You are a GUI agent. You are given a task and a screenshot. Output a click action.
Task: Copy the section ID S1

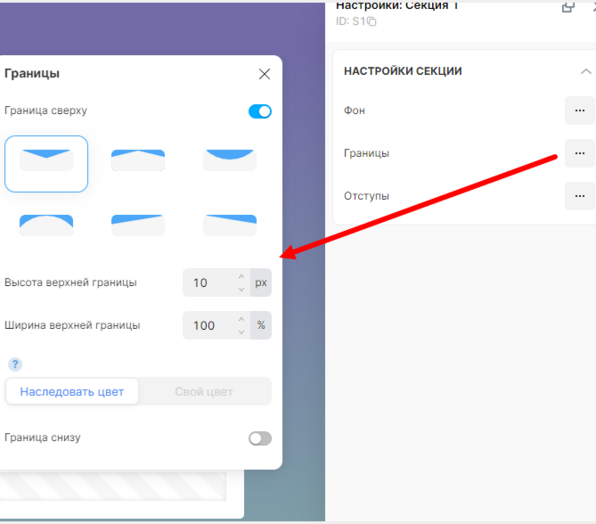372,22
